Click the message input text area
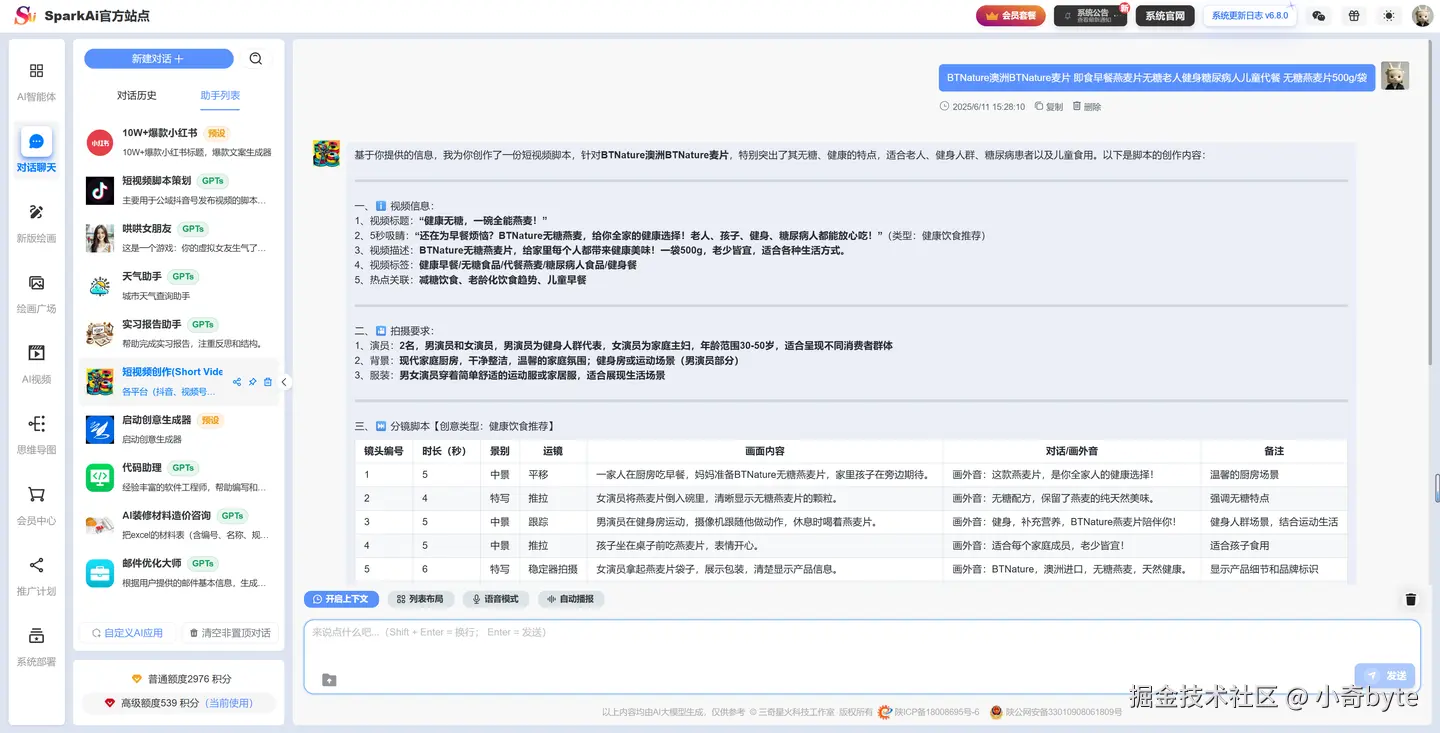Screen dimensions: 1440x733 pyautogui.click(x=861, y=645)
